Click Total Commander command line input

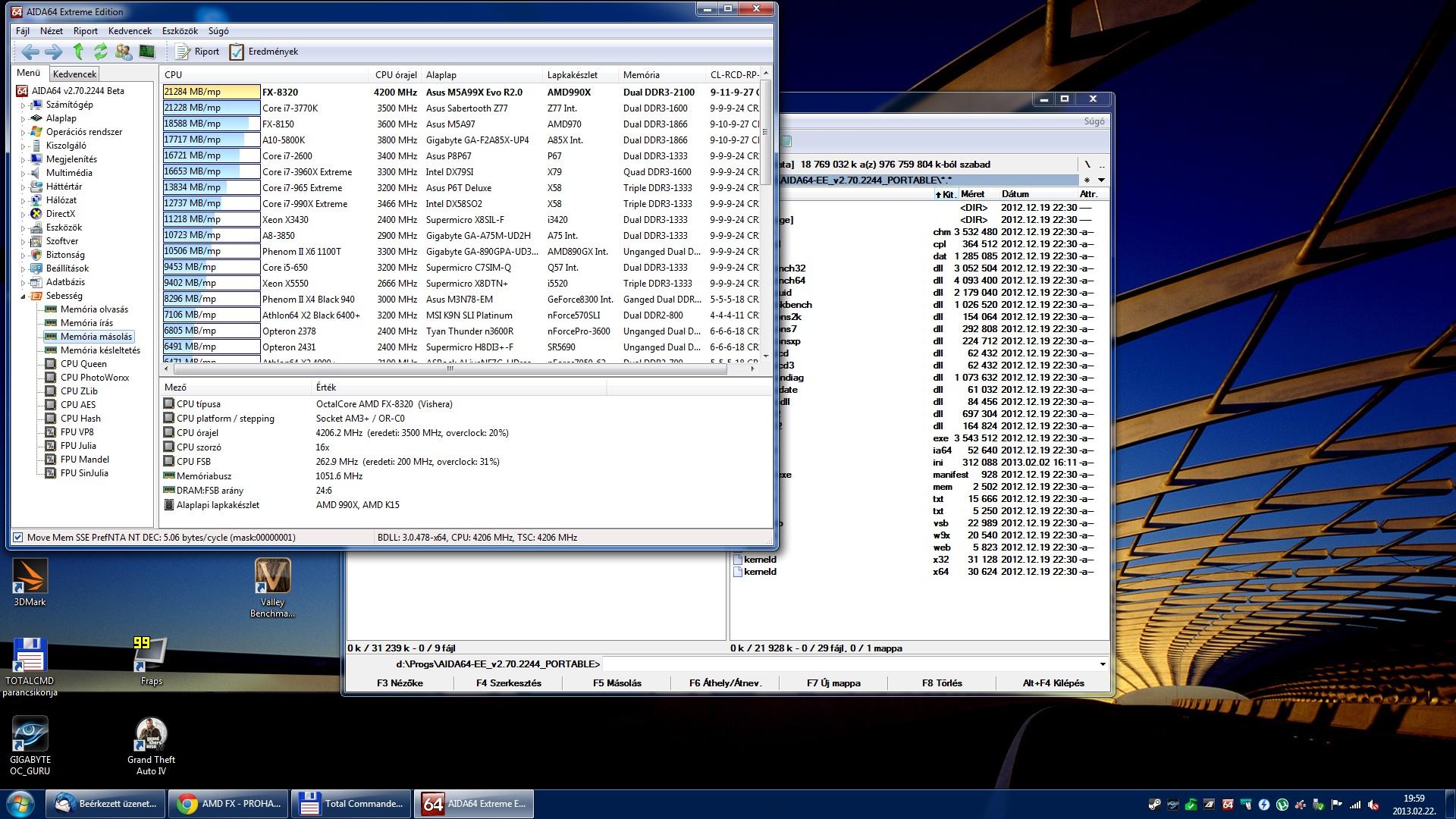click(x=849, y=664)
